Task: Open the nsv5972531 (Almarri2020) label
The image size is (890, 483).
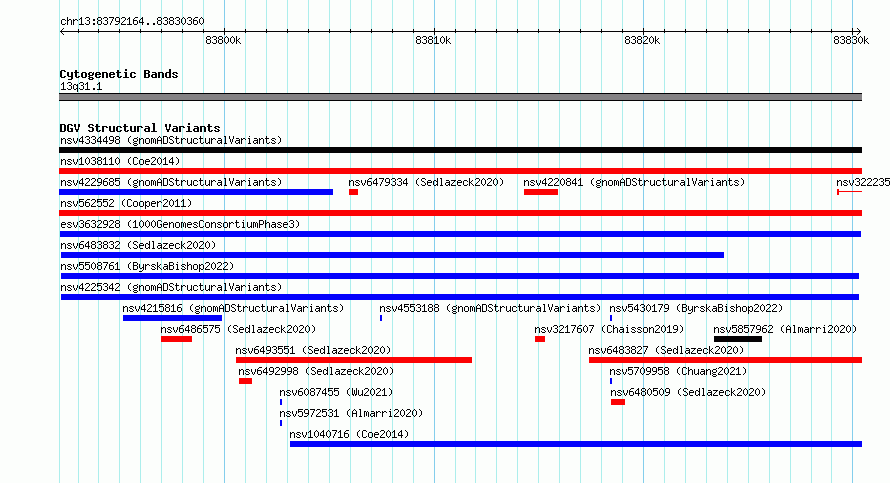Action: (351, 413)
